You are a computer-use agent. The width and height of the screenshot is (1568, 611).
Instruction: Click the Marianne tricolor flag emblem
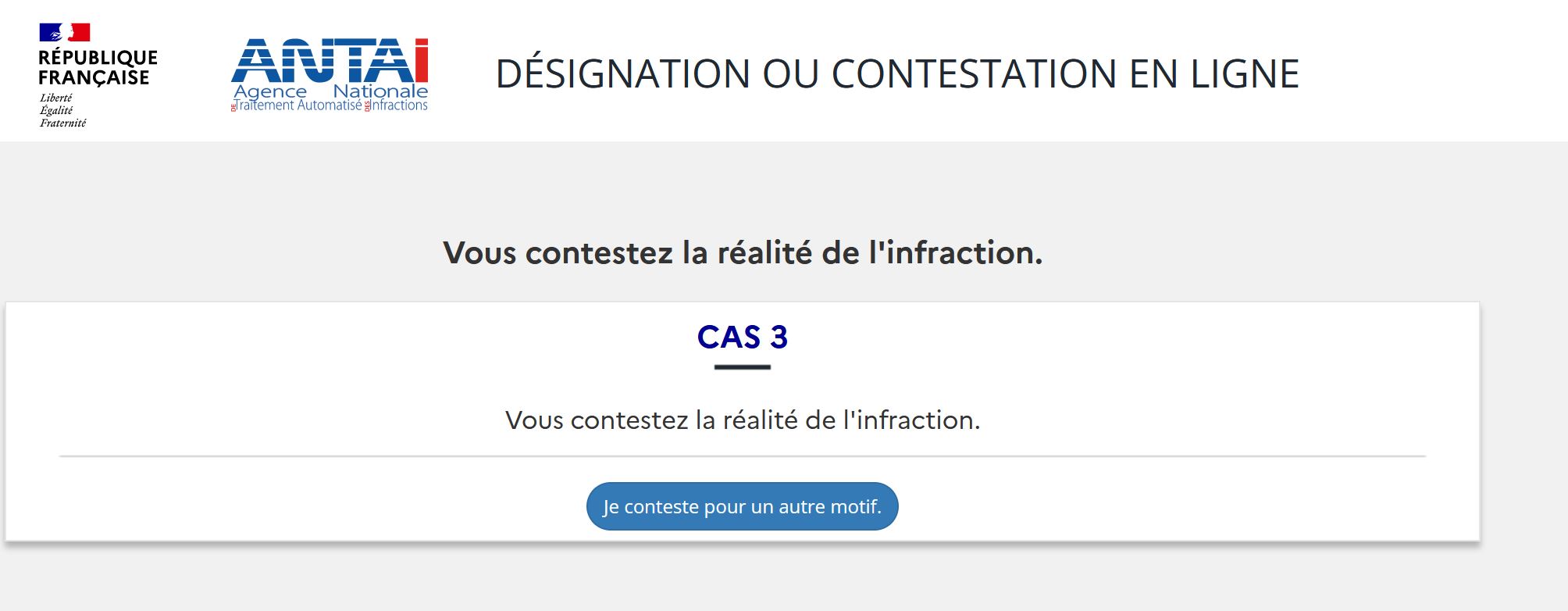(65, 32)
